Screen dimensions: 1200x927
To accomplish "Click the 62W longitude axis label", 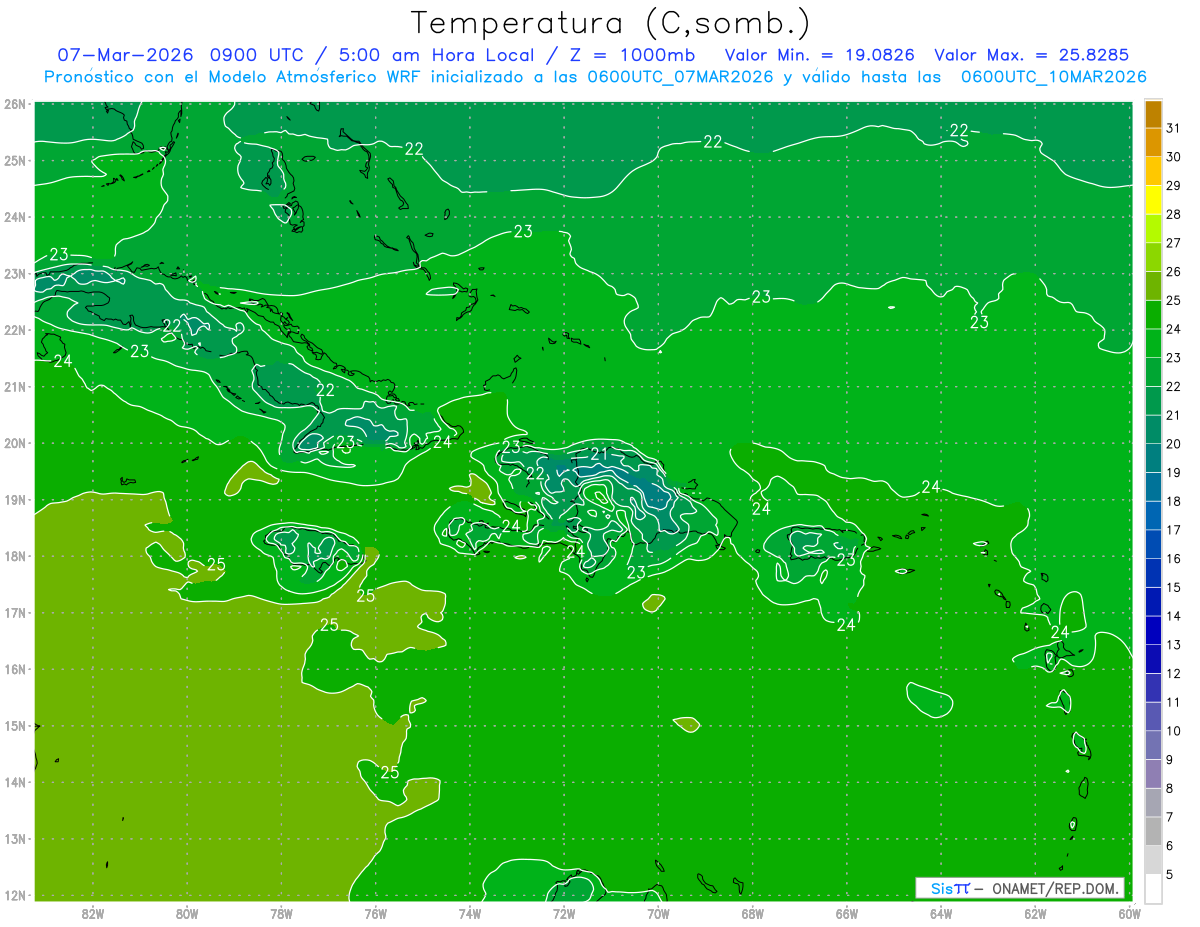I will 1035,913.
